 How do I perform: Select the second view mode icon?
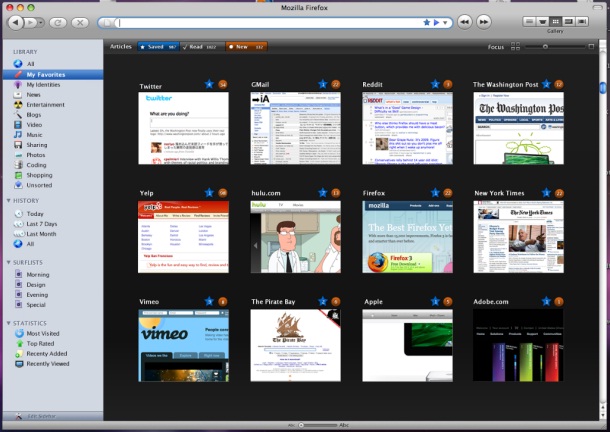pyautogui.click(x=542, y=21)
